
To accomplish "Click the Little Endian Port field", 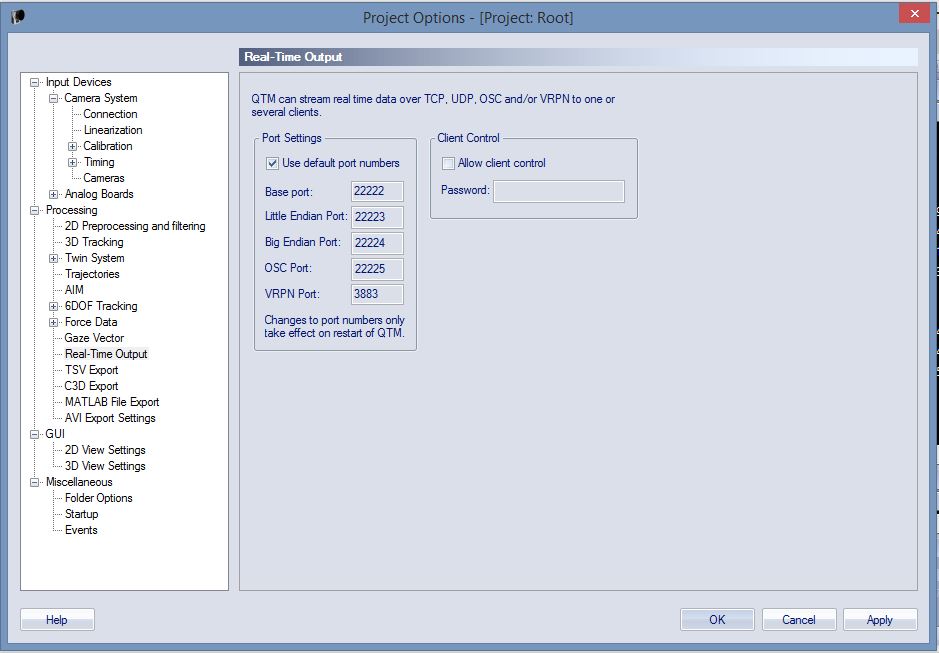I will point(377,217).
